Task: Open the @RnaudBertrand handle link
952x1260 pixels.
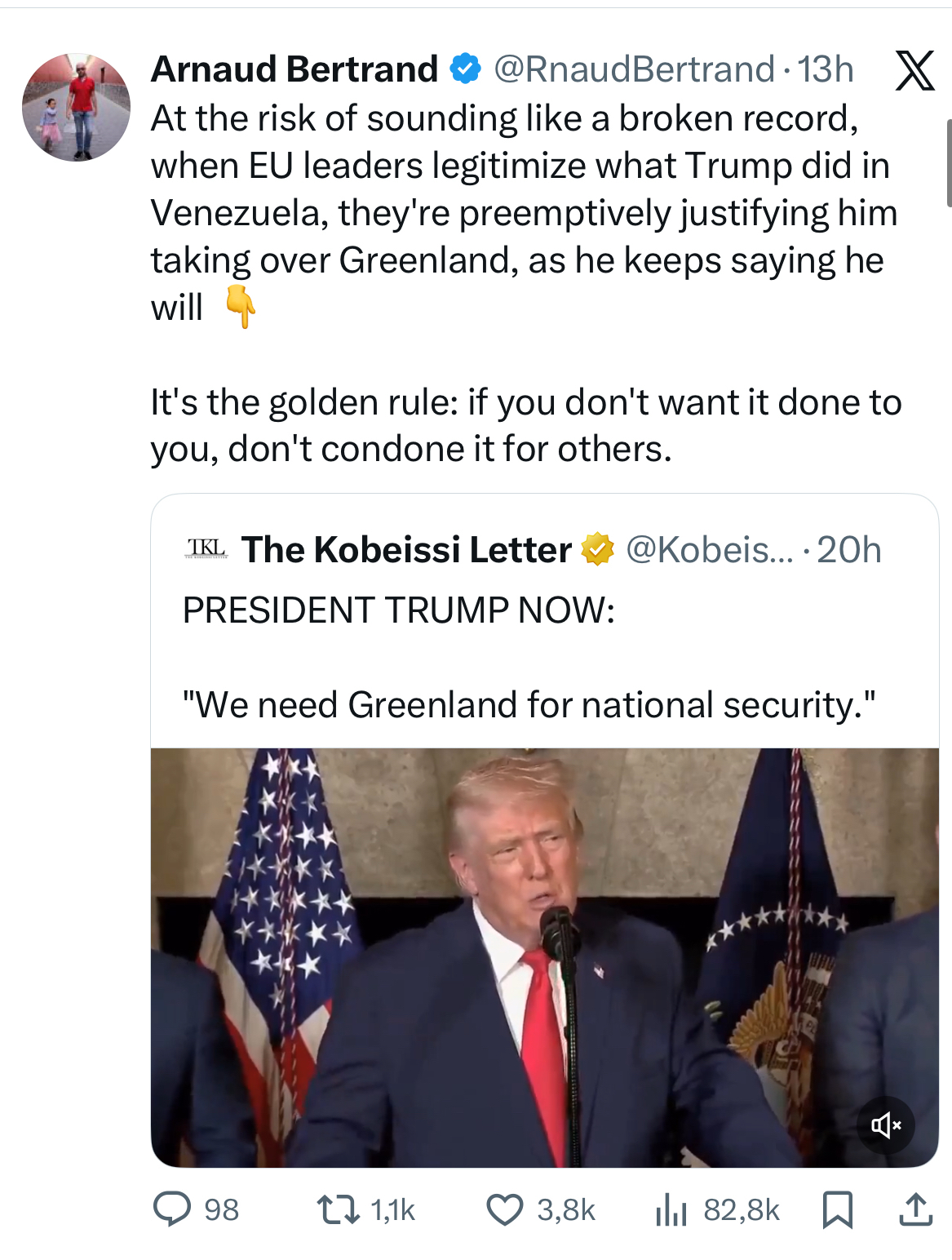Action: tap(634, 70)
